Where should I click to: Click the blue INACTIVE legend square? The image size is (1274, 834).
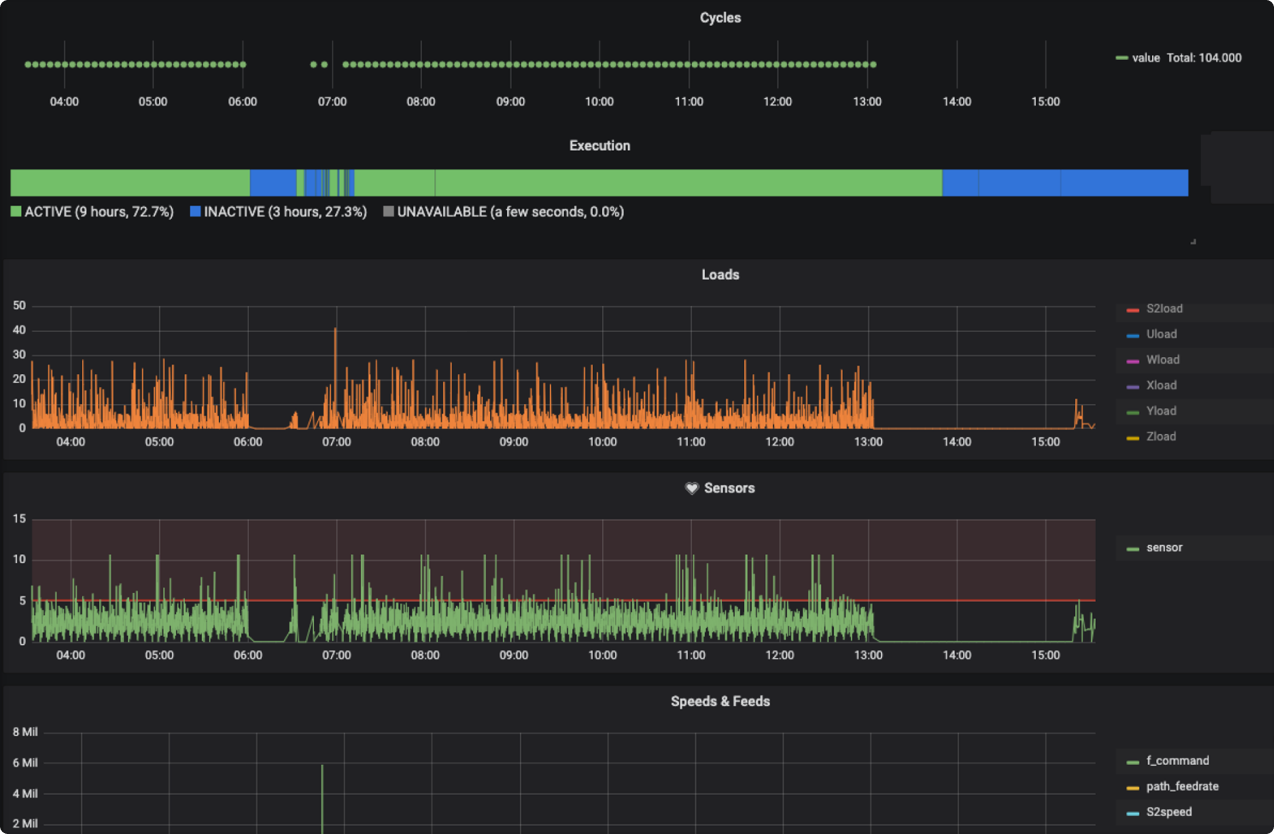pyautogui.click(x=195, y=212)
